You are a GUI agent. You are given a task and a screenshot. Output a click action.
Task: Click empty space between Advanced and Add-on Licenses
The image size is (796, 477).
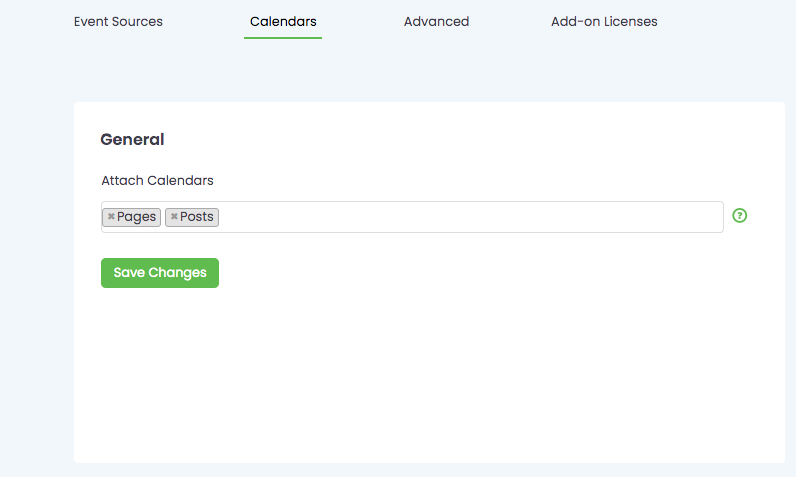pos(510,21)
